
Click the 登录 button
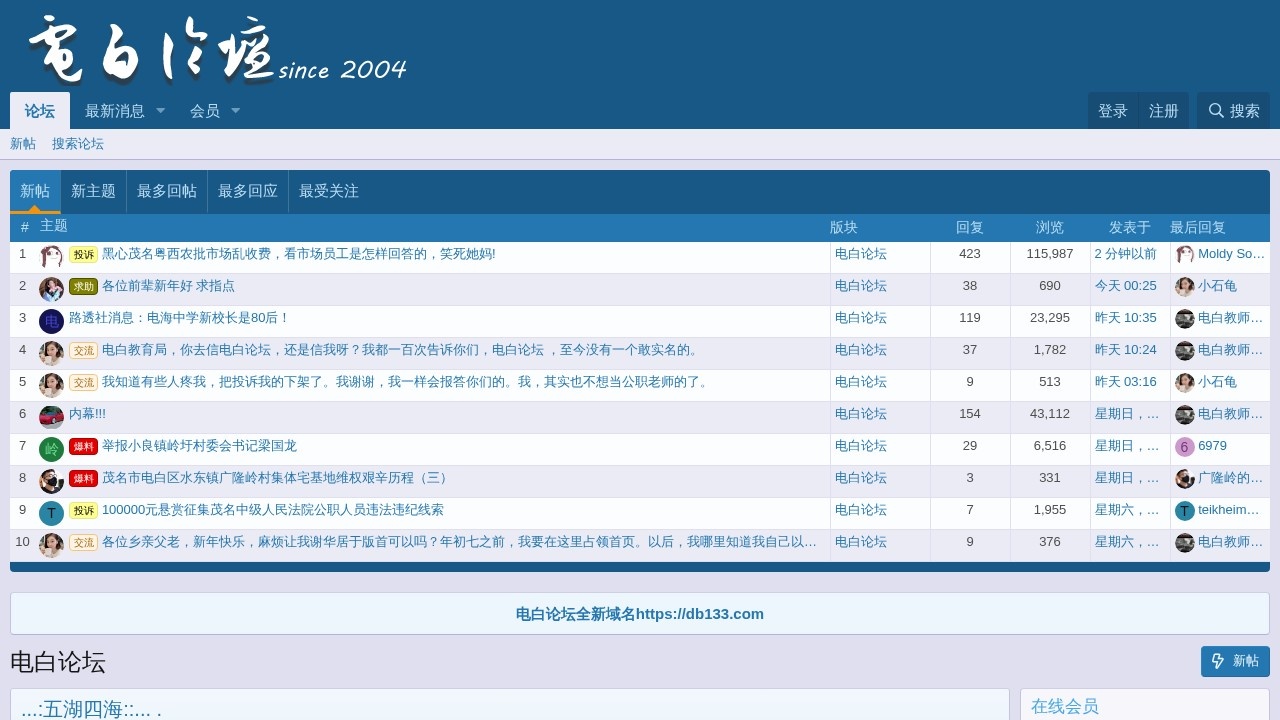coord(1112,111)
